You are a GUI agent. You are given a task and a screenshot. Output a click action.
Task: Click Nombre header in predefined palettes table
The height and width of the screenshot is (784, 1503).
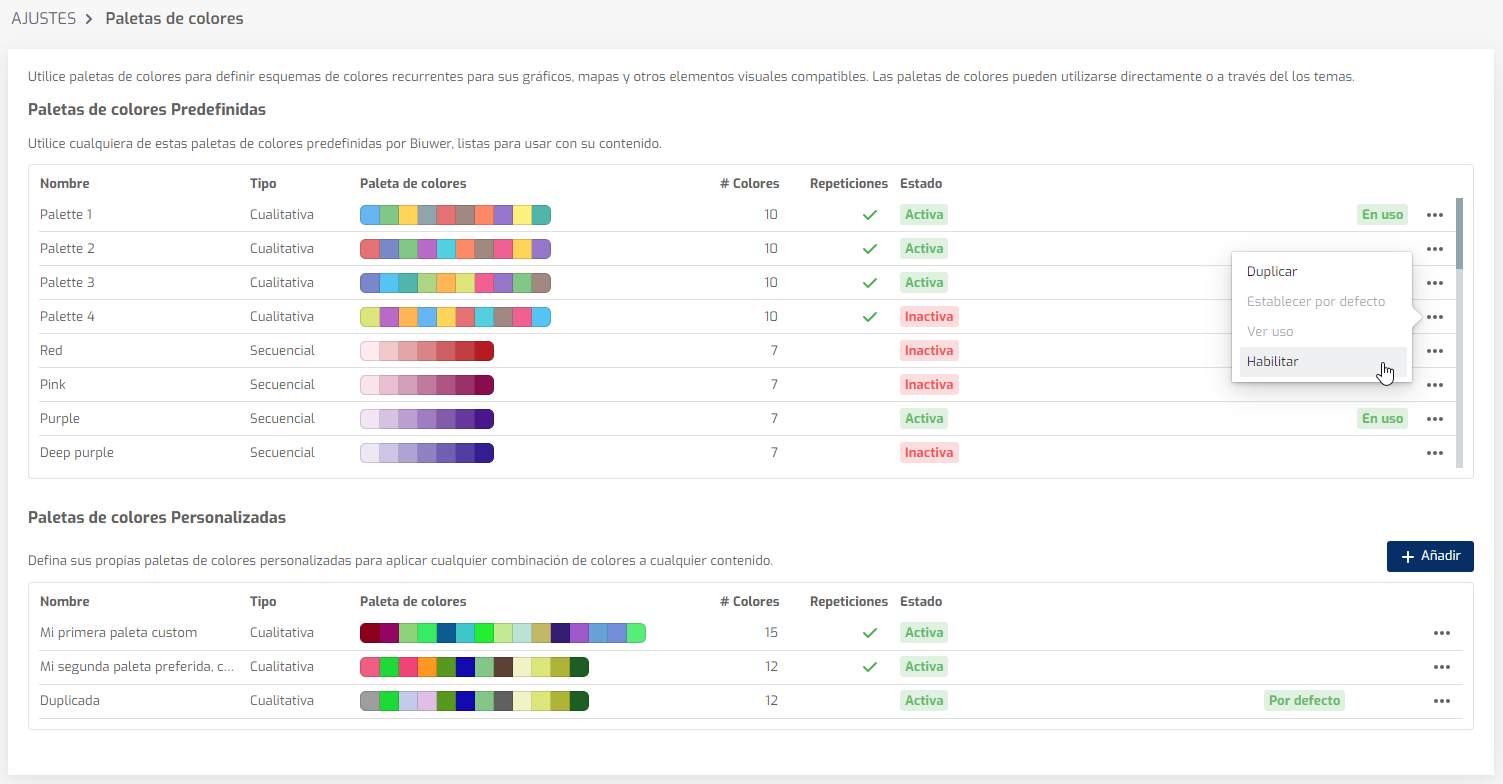tap(65, 184)
